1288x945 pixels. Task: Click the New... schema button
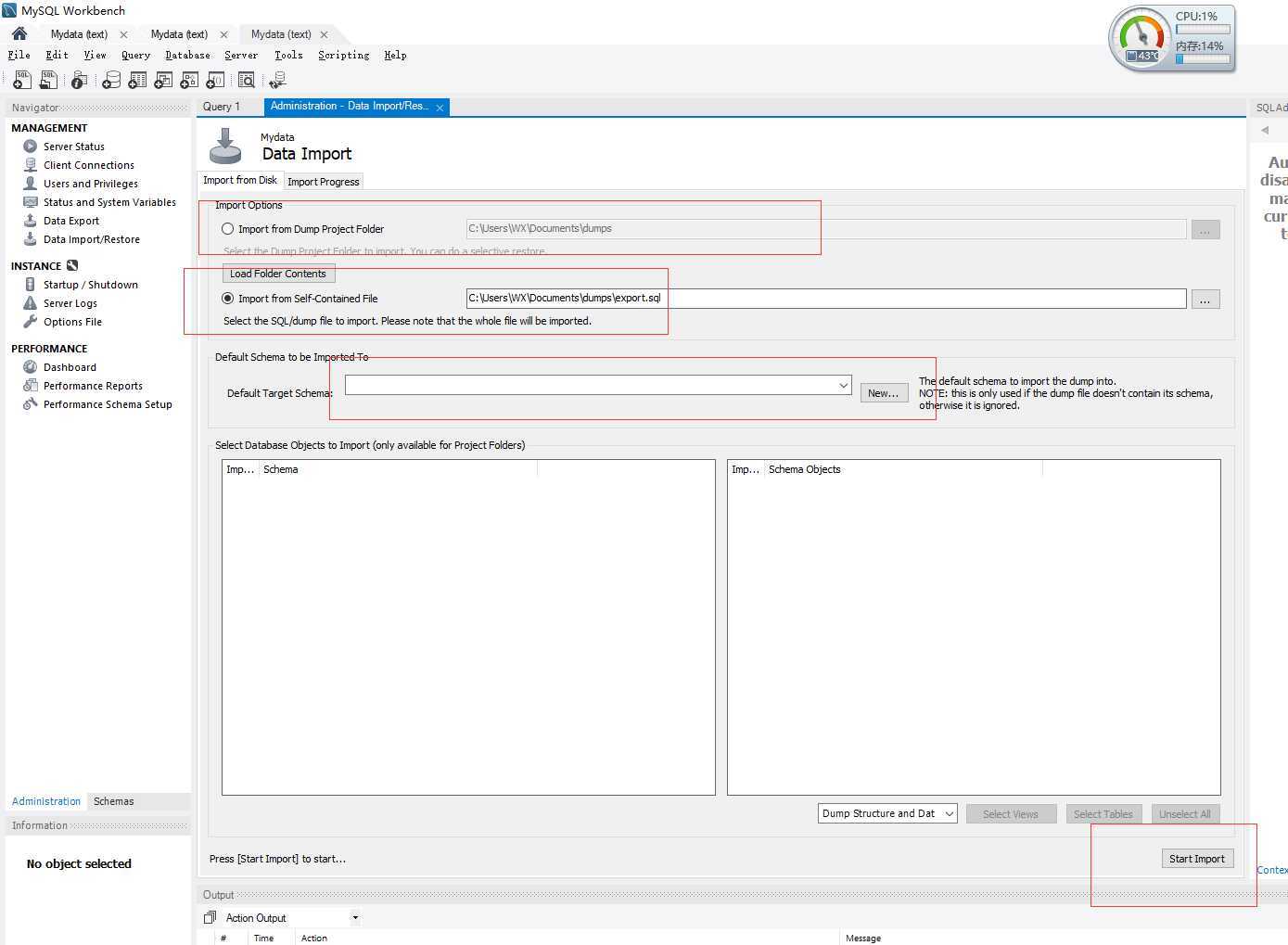tap(883, 393)
